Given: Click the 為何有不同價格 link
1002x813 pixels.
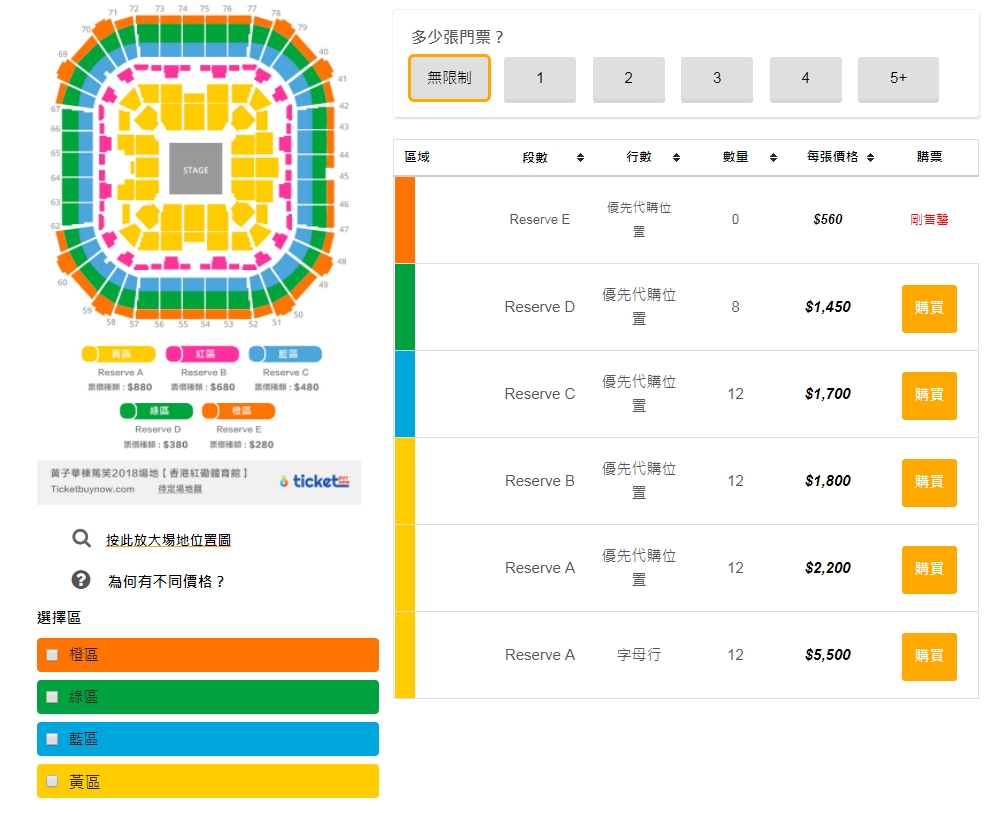Looking at the screenshot, I should [x=166, y=581].
